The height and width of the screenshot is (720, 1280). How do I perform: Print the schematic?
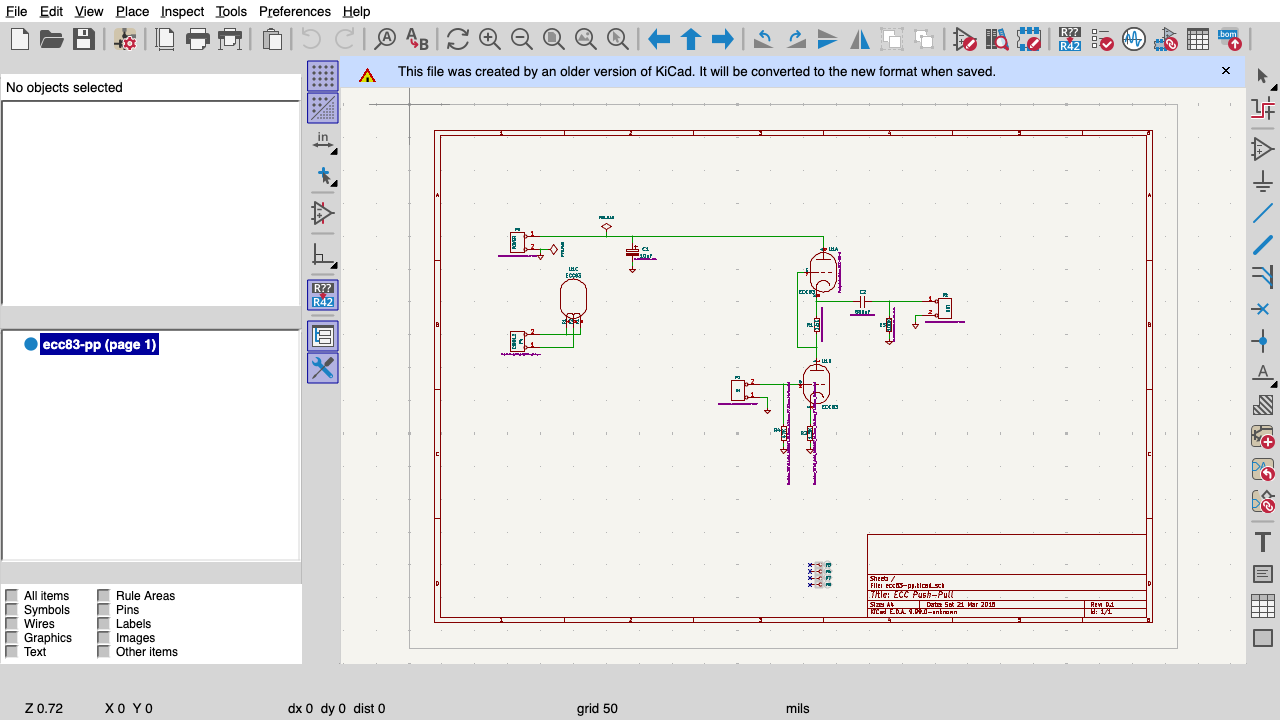(x=198, y=39)
